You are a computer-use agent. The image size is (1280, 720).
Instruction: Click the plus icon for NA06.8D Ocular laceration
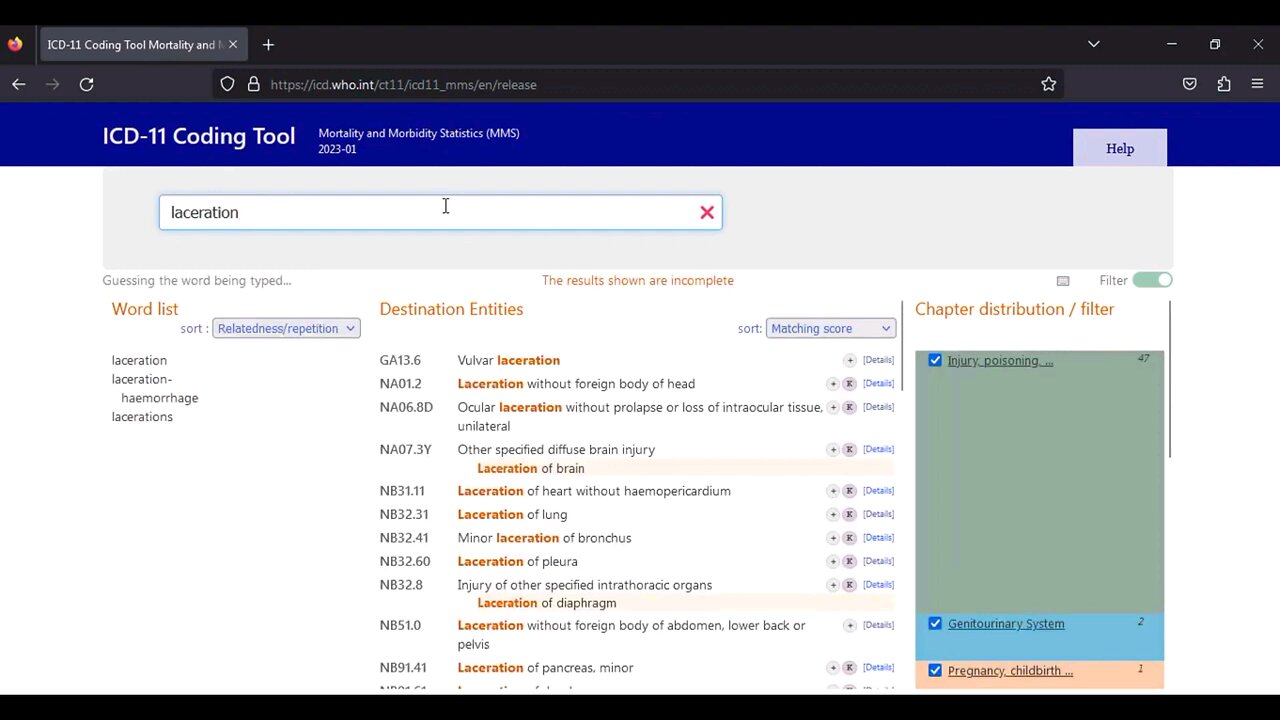tap(833, 407)
